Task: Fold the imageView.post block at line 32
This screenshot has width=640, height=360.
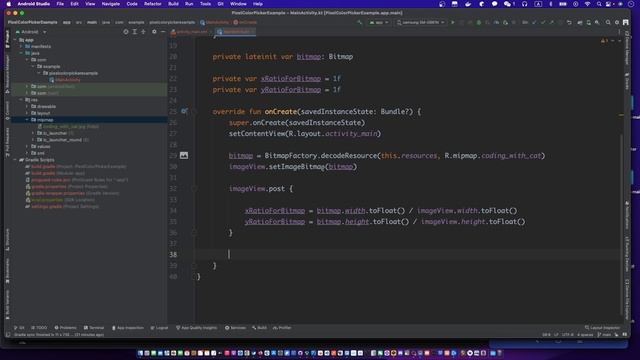Action: [x=194, y=189]
